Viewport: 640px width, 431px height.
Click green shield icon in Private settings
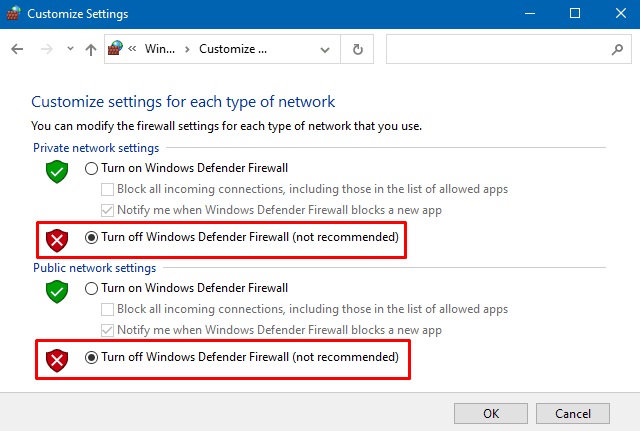(57, 171)
